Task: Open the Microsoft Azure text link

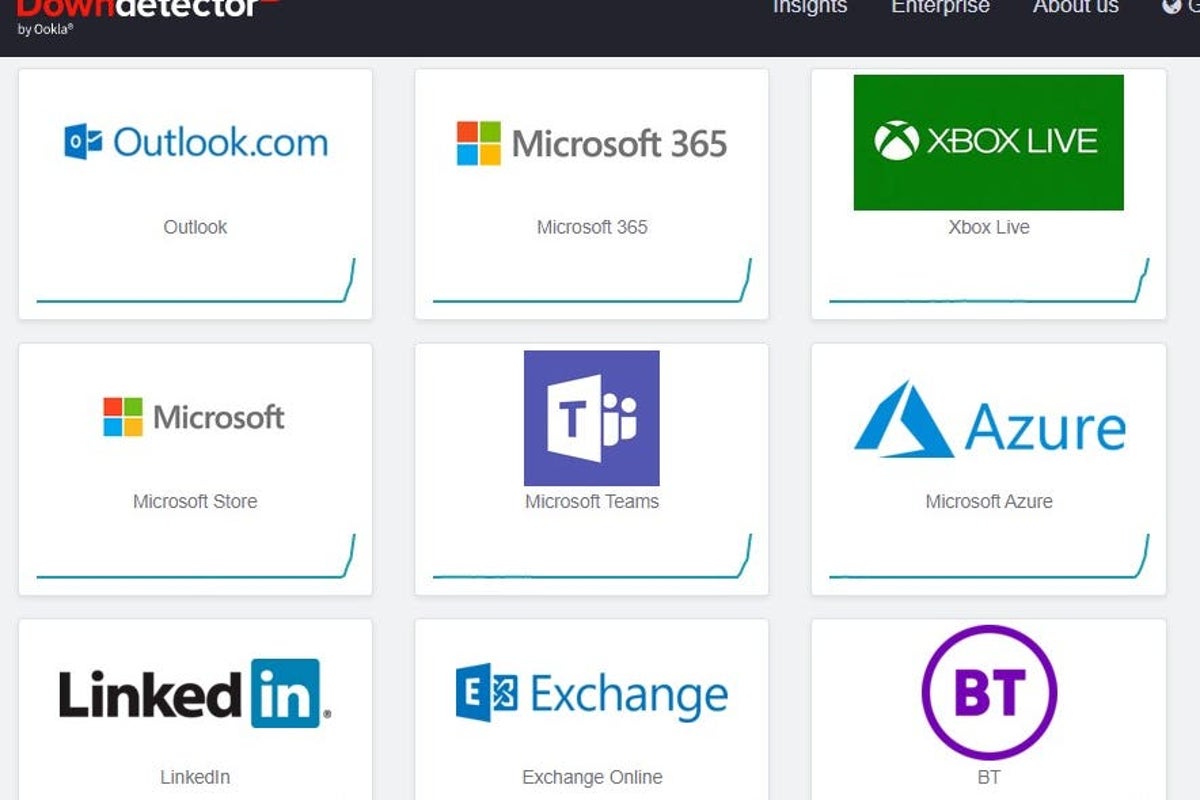Action: 989,502
